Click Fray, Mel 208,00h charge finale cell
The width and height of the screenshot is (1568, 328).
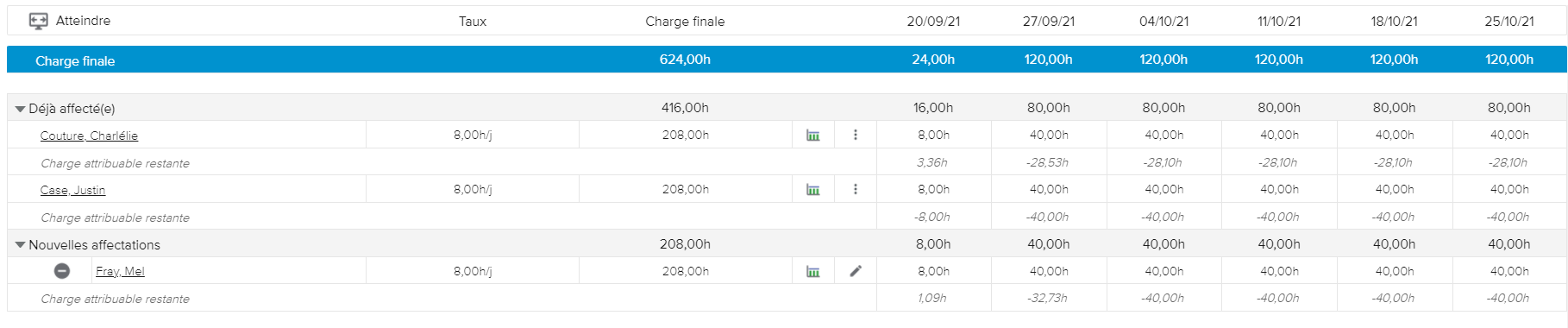(686, 271)
